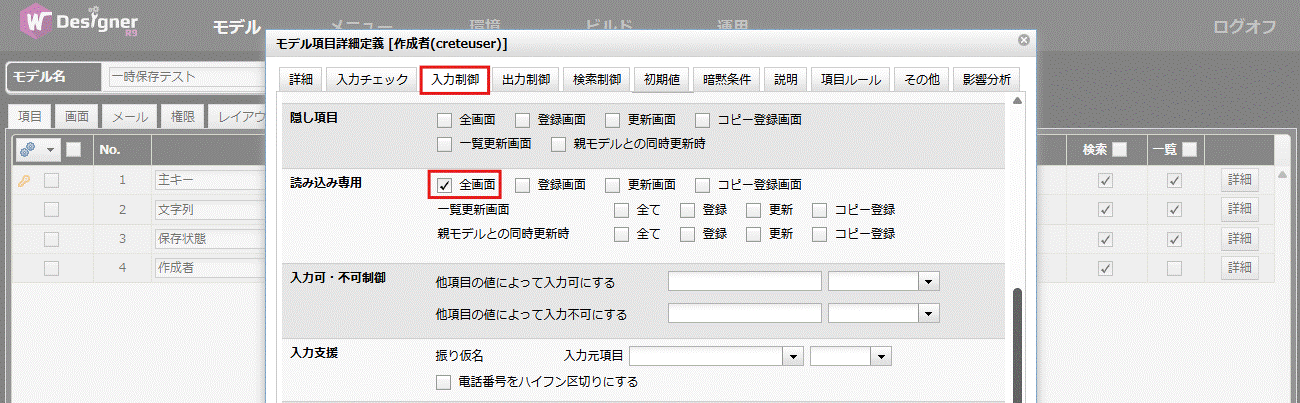Click 詳細 button on row 3
1300x403 pixels.
(x=1239, y=239)
